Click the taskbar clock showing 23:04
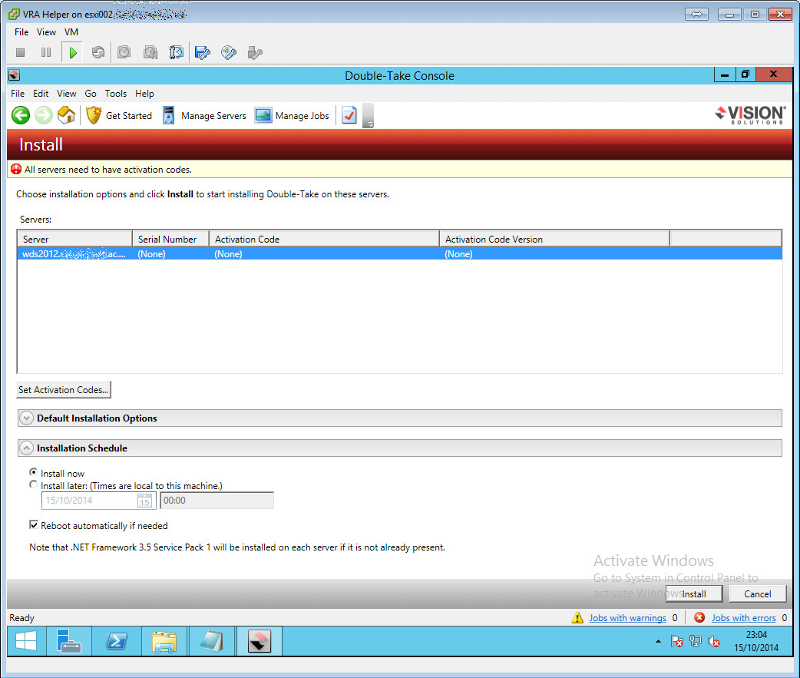800x678 pixels. point(756,641)
